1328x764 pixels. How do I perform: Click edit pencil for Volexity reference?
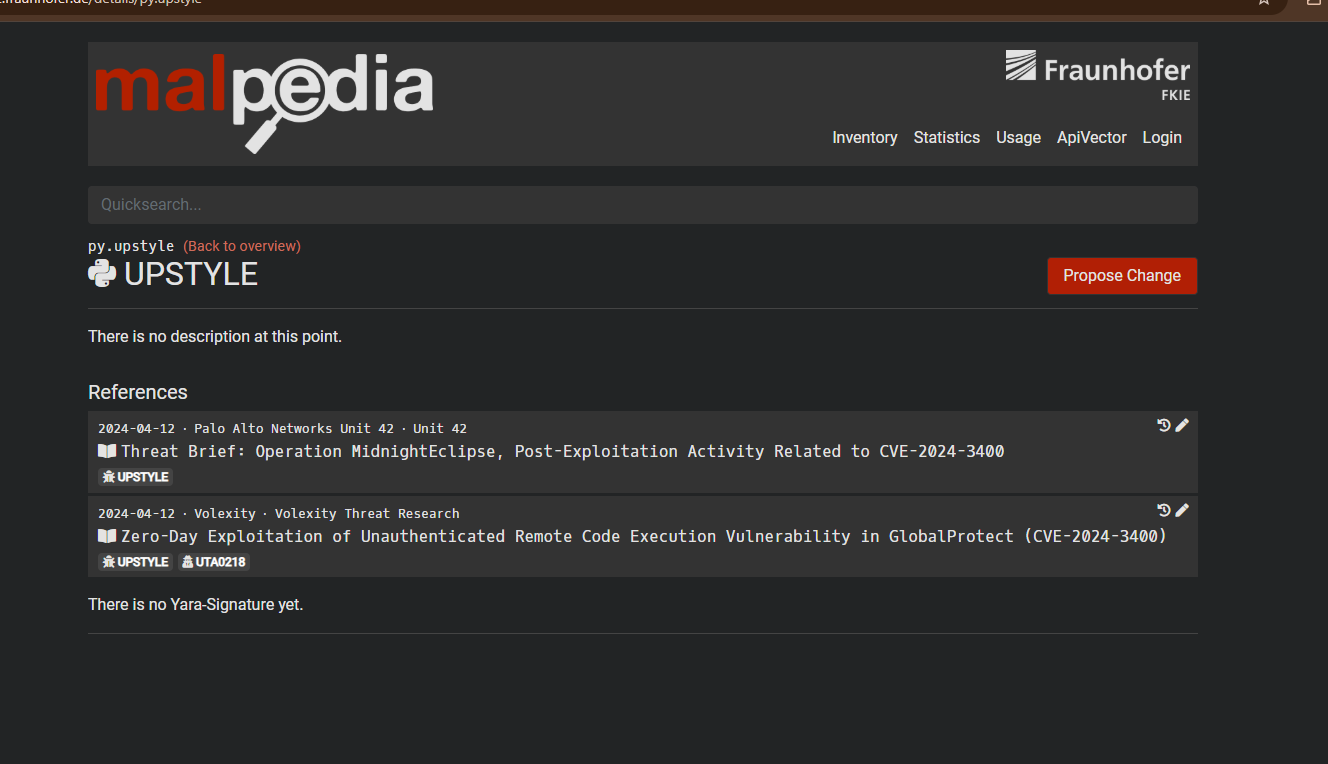(1182, 510)
